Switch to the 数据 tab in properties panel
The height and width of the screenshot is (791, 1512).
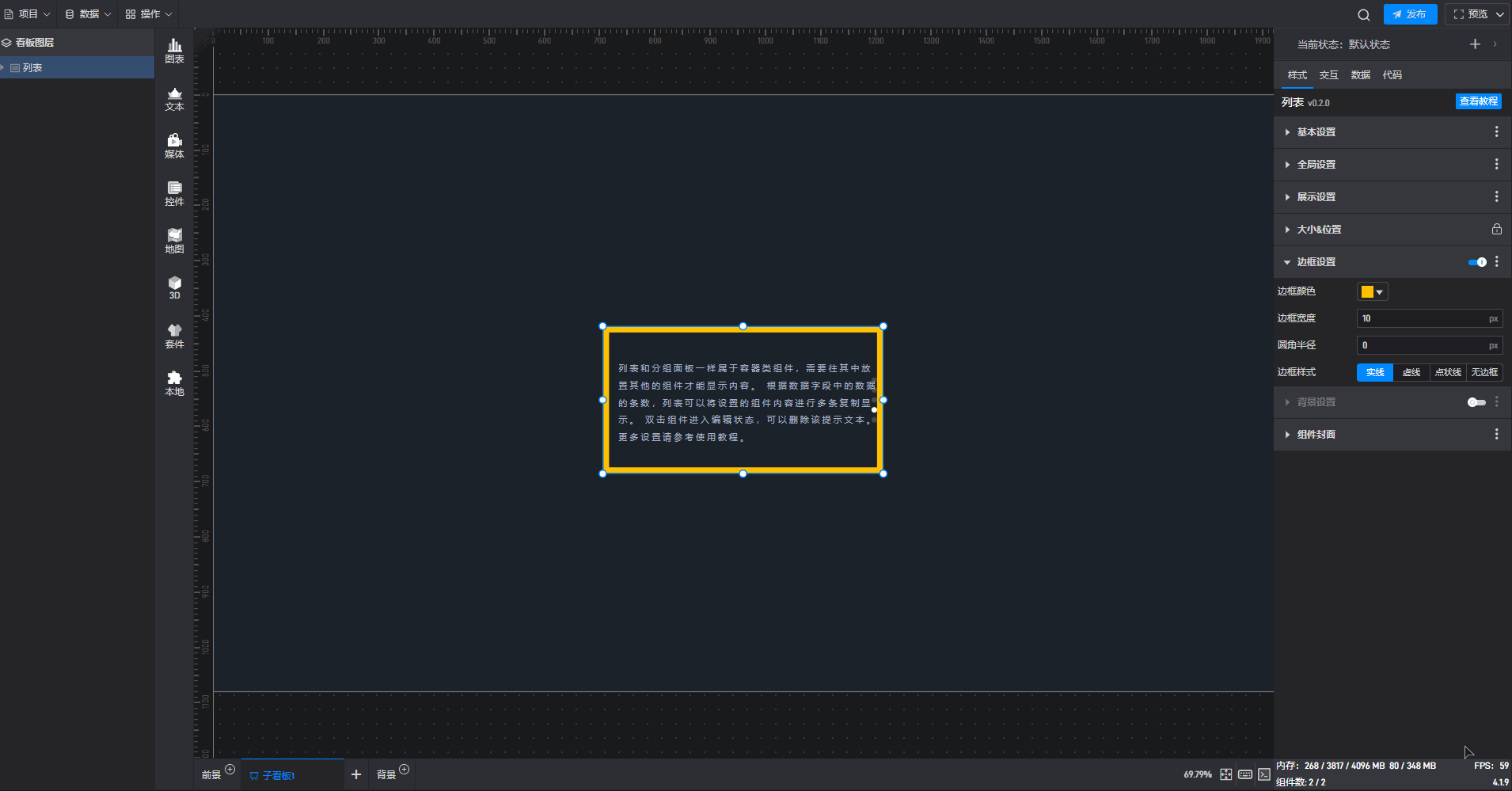tap(1360, 75)
